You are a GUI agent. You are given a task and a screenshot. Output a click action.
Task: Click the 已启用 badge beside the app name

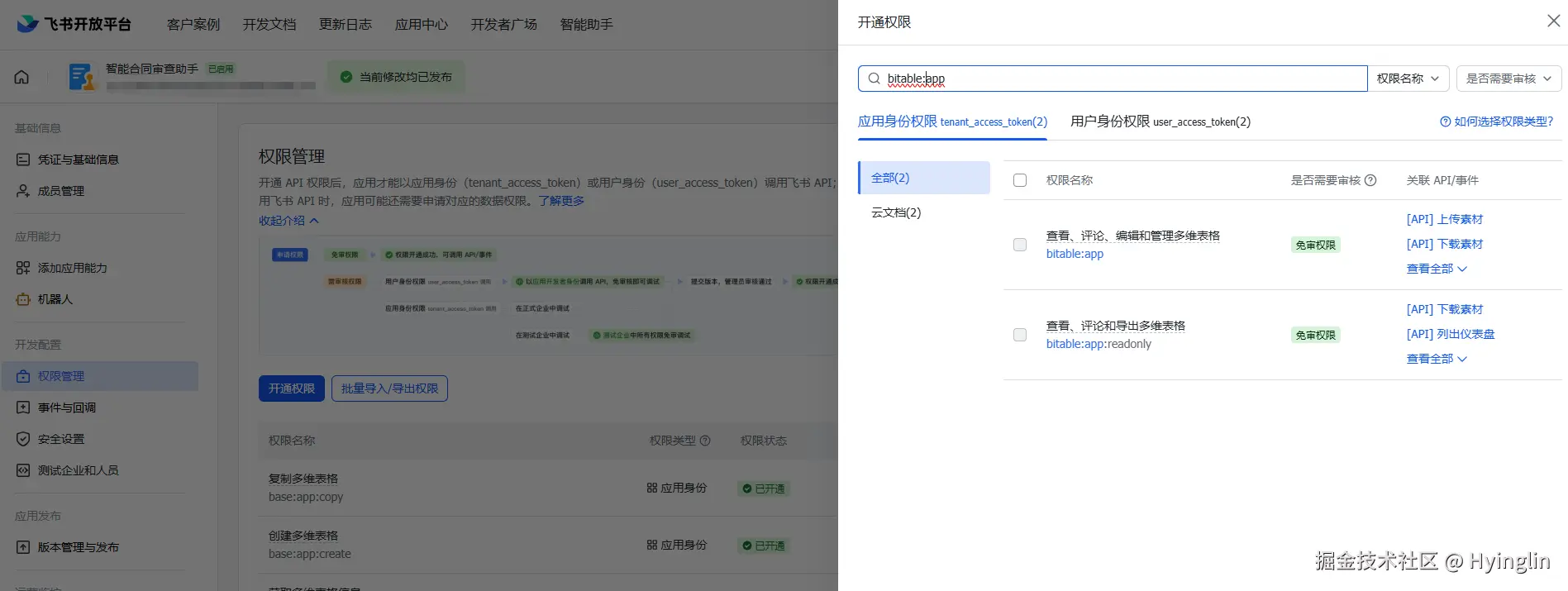(x=221, y=69)
